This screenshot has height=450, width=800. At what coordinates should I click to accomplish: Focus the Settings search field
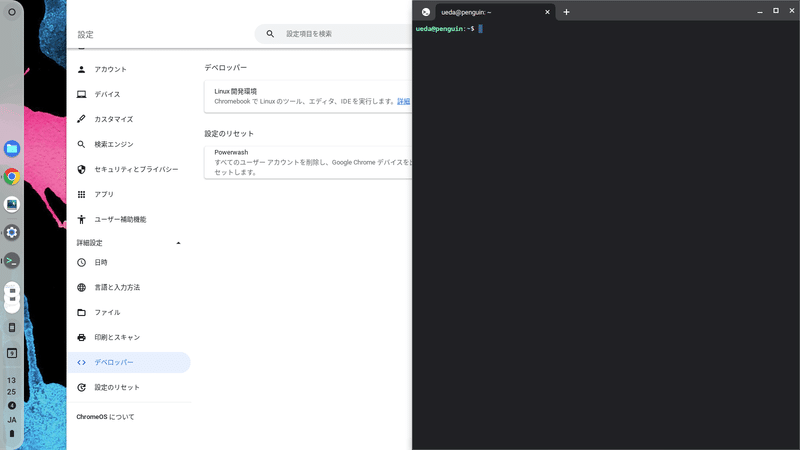pos(334,34)
